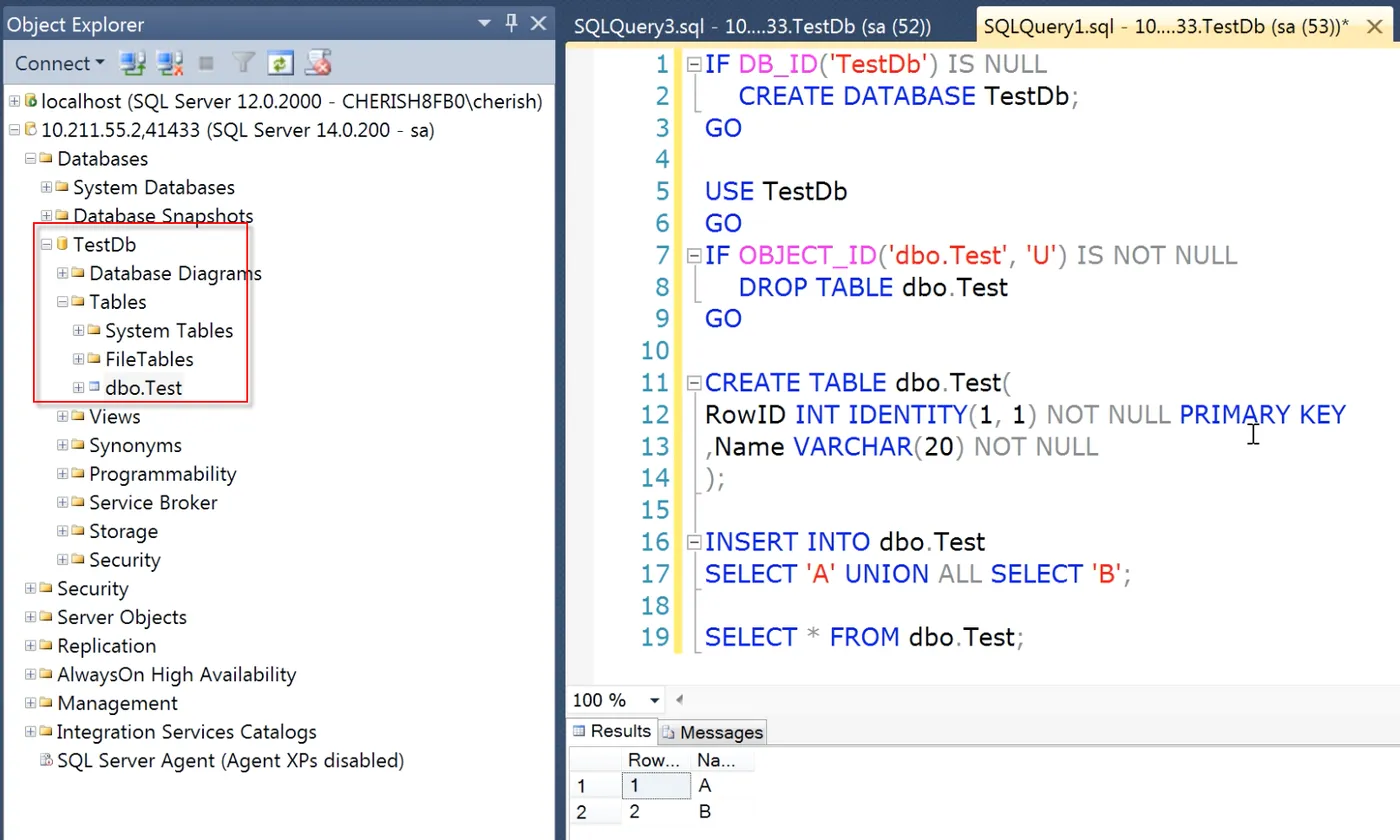
Task: Close the Object Explorer panel
Action: click(x=538, y=23)
